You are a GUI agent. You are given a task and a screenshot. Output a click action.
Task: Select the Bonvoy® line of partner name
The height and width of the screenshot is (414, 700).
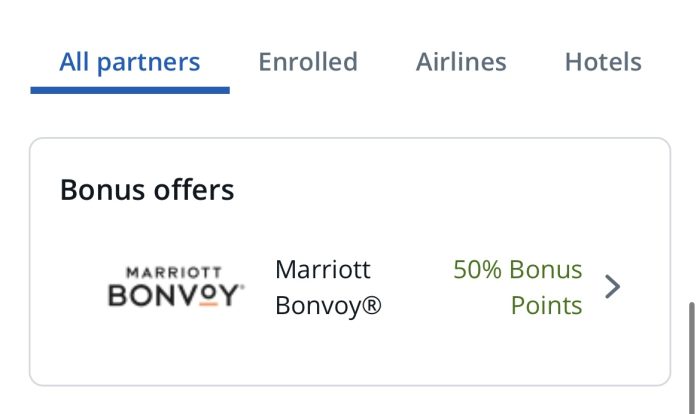(329, 306)
